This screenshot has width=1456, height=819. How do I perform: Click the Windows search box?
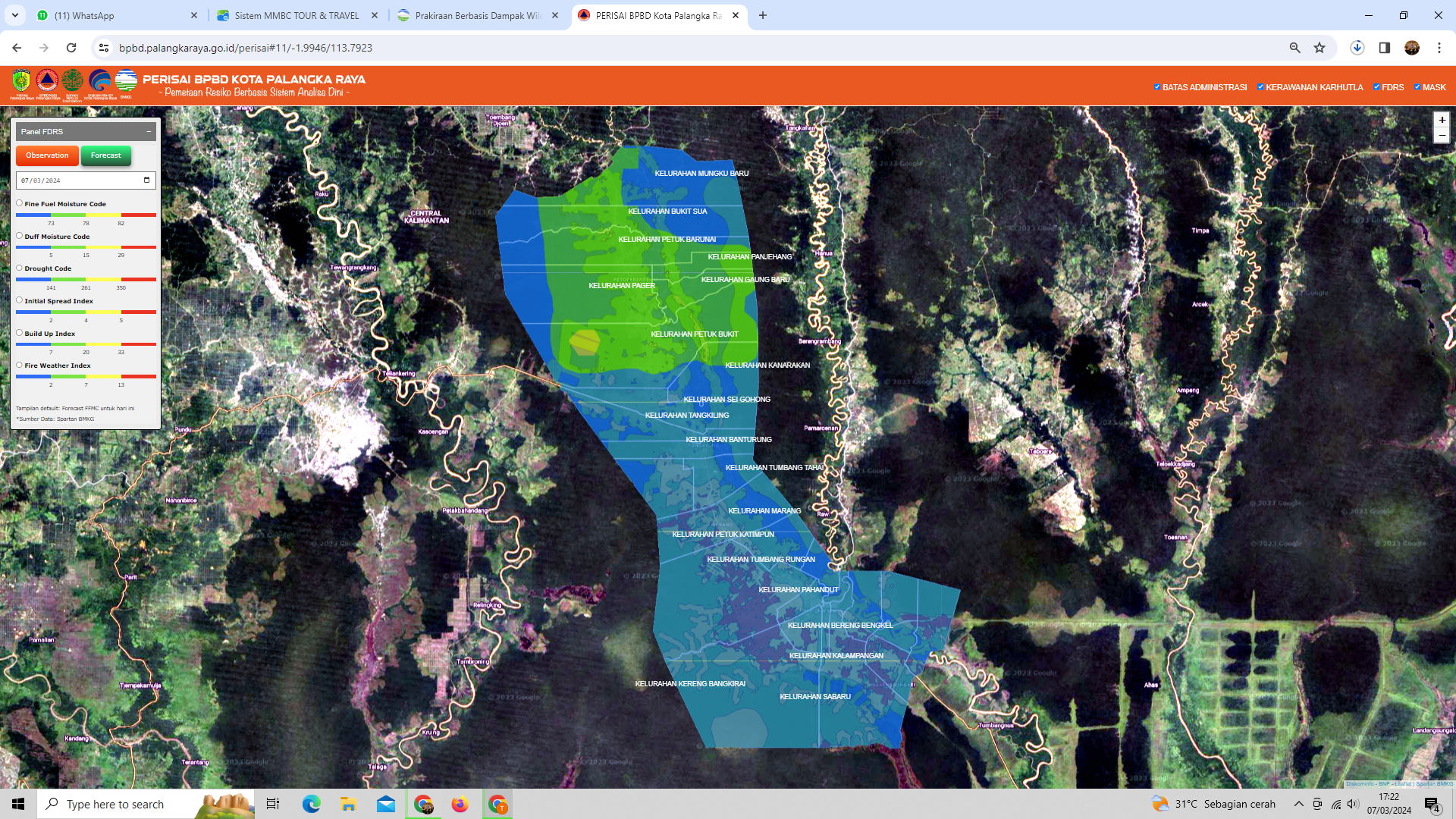coord(146,804)
